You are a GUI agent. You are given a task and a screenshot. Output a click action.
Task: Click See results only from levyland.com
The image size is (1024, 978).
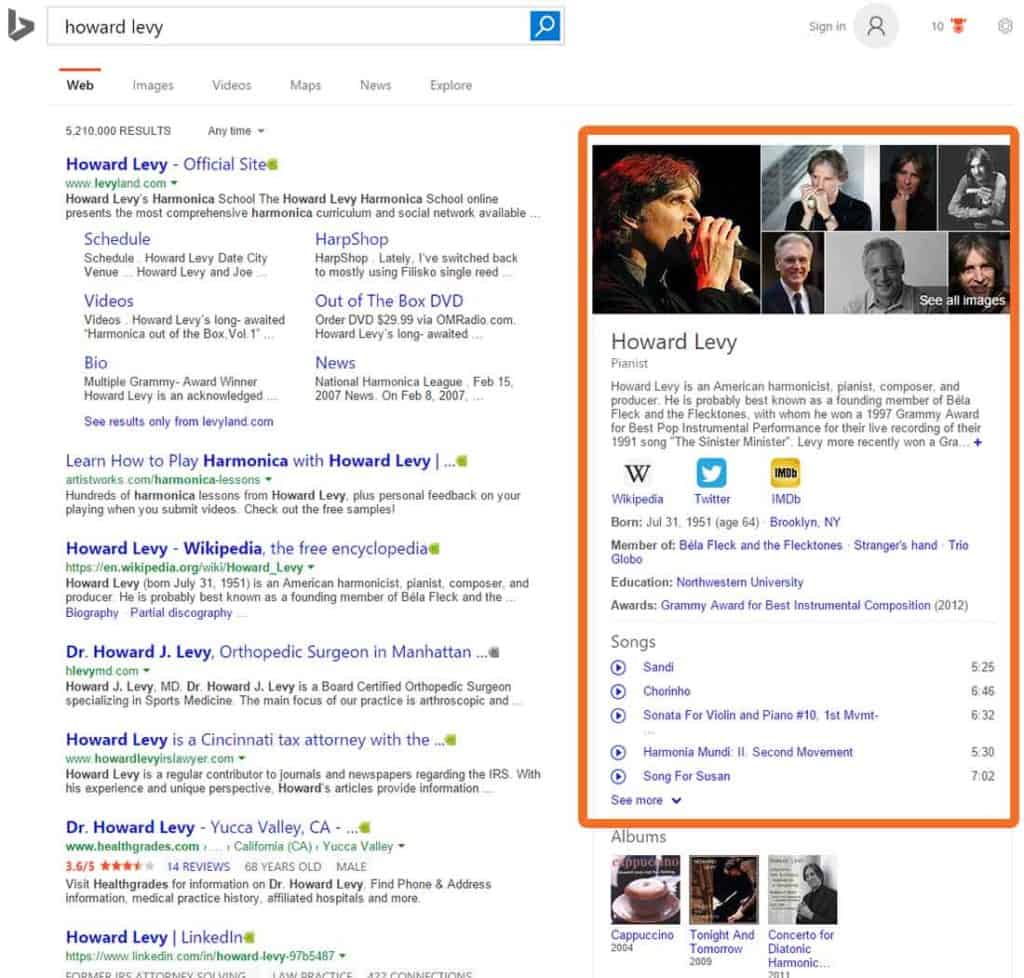click(x=178, y=422)
